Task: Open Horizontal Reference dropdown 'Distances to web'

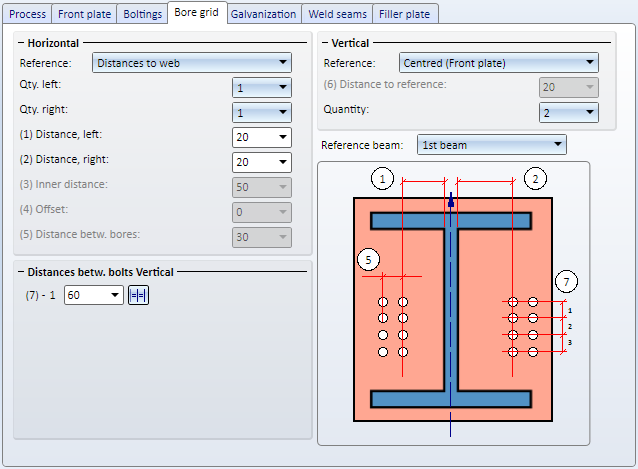Action: click(x=192, y=63)
